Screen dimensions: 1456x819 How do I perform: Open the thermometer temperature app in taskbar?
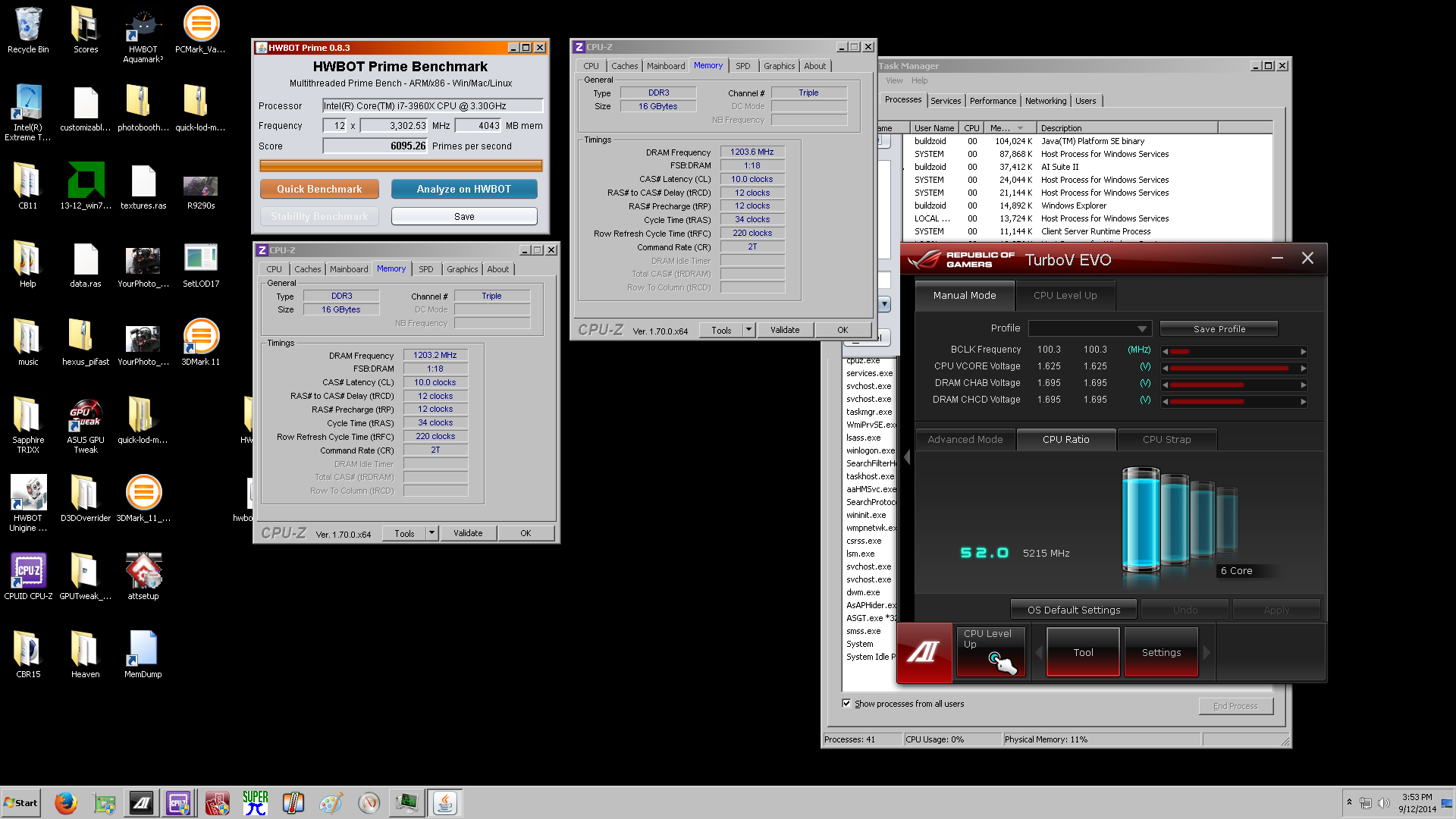click(x=293, y=803)
